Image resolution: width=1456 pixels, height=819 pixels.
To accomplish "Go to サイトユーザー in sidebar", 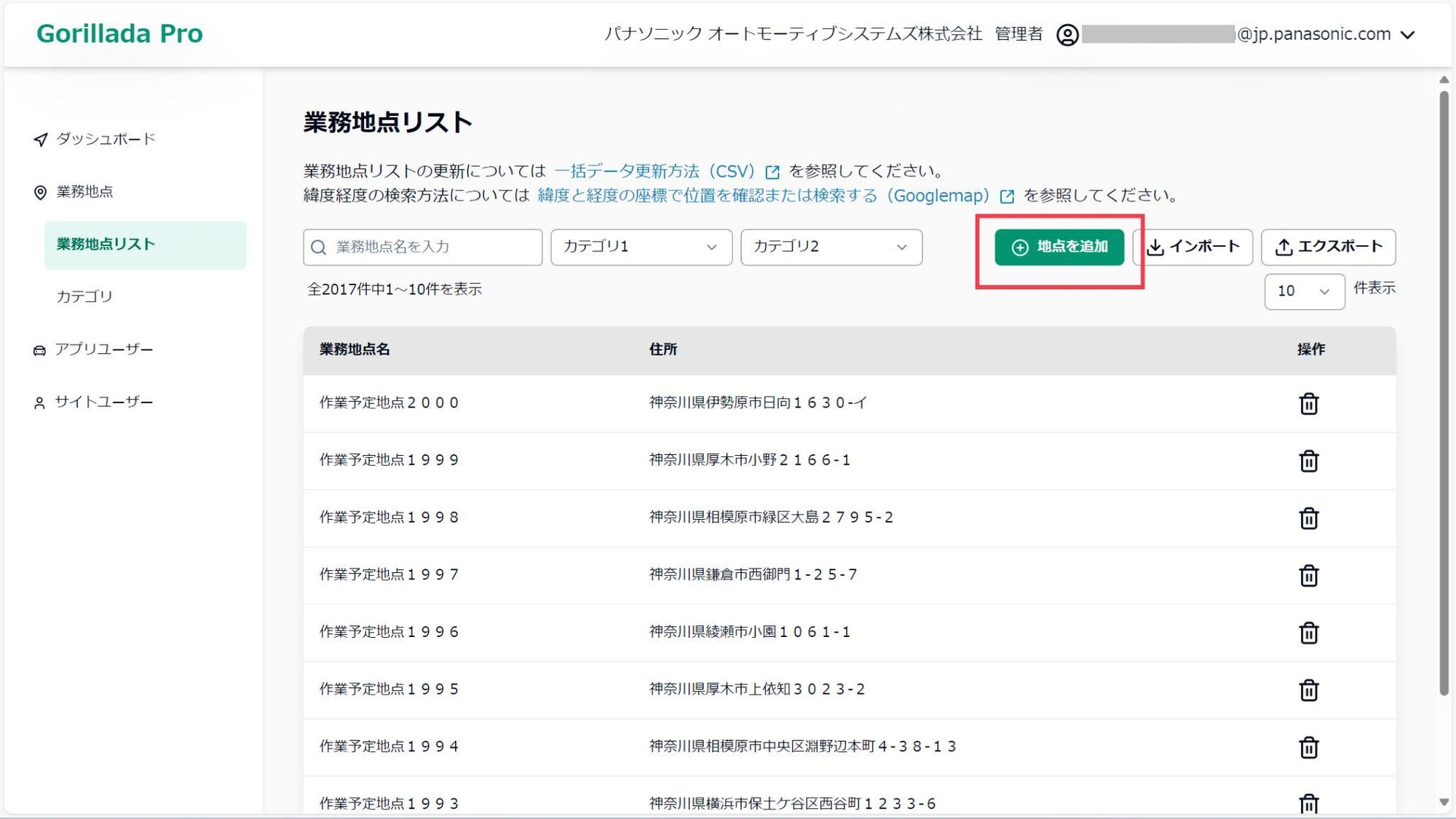I will [x=104, y=402].
